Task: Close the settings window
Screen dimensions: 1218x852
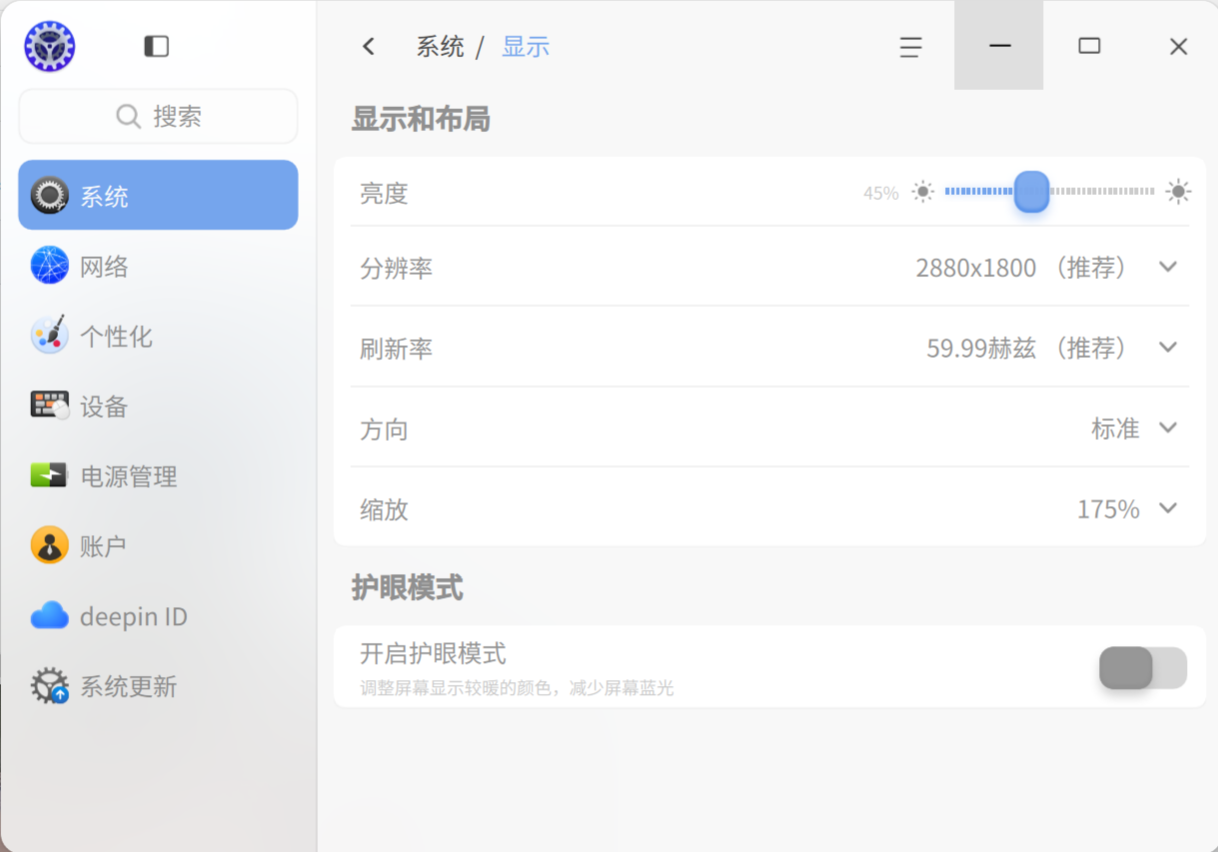Action: click(x=1178, y=46)
